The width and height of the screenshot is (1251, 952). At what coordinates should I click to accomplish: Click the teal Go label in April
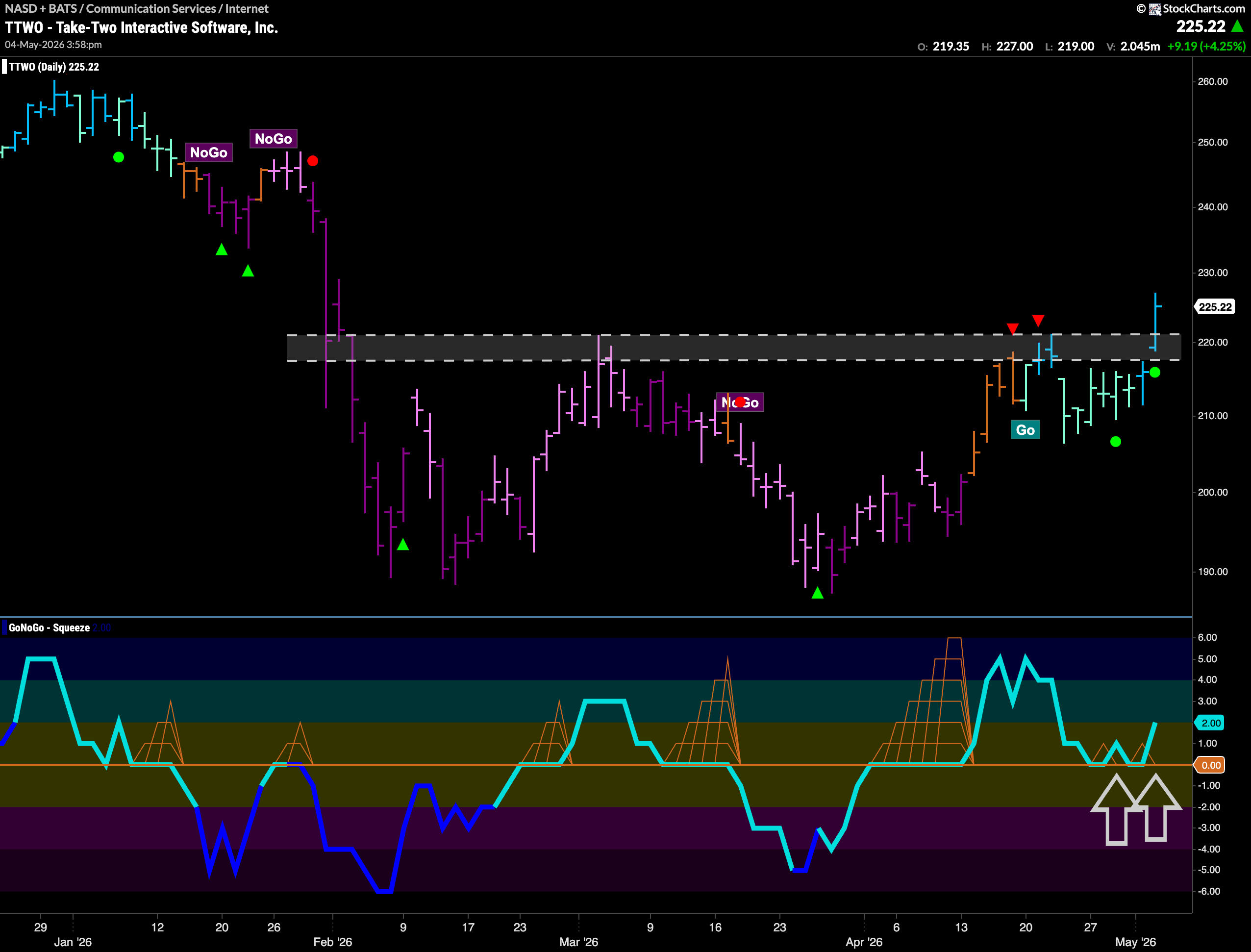click(x=1025, y=430)
